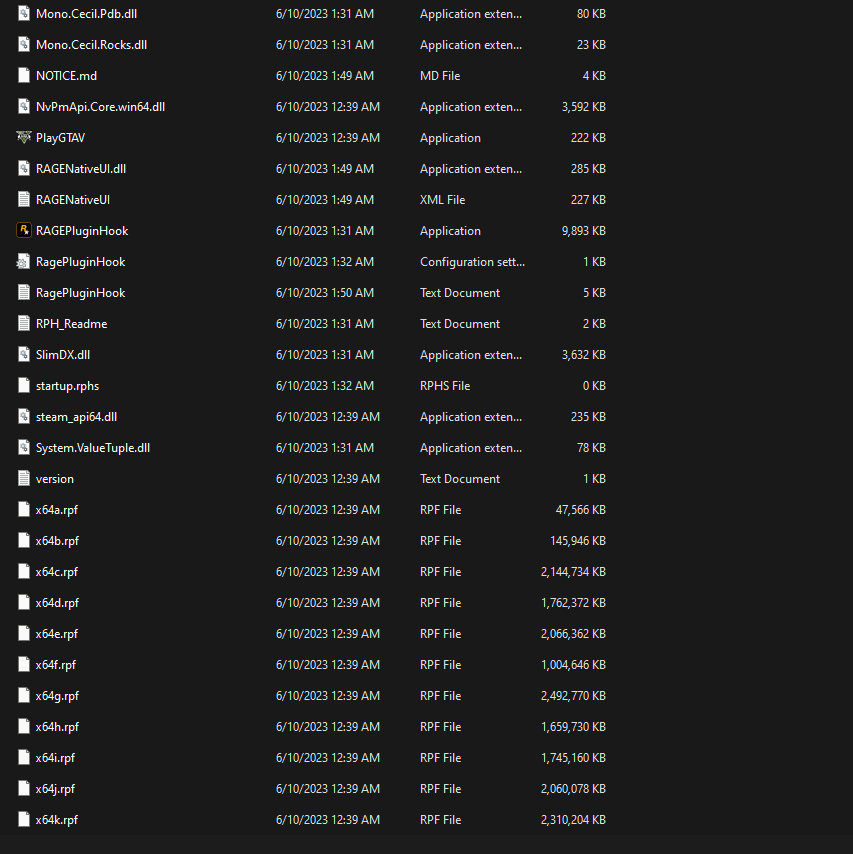Click the x64e.rpf file icon

click(23, 634)
